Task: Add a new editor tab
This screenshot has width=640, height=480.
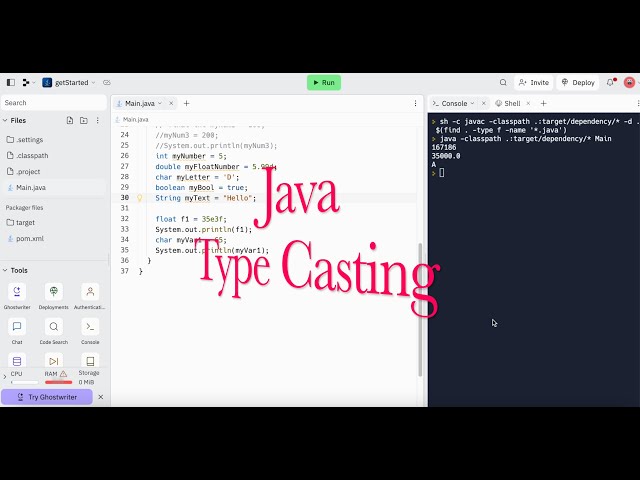Action: (x=187, y=104)
